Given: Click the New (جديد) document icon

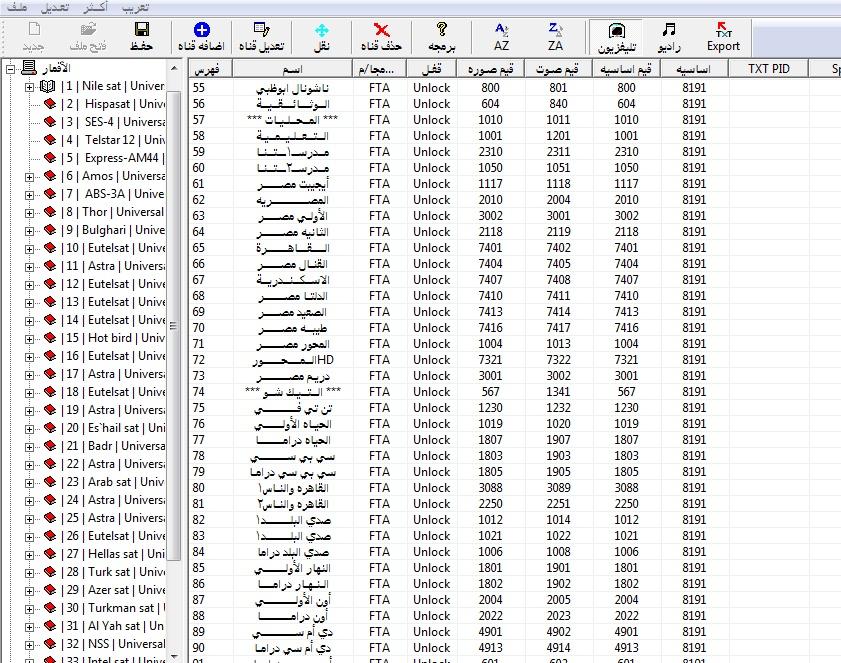Looking at the screenshot, I should (34, 29).
